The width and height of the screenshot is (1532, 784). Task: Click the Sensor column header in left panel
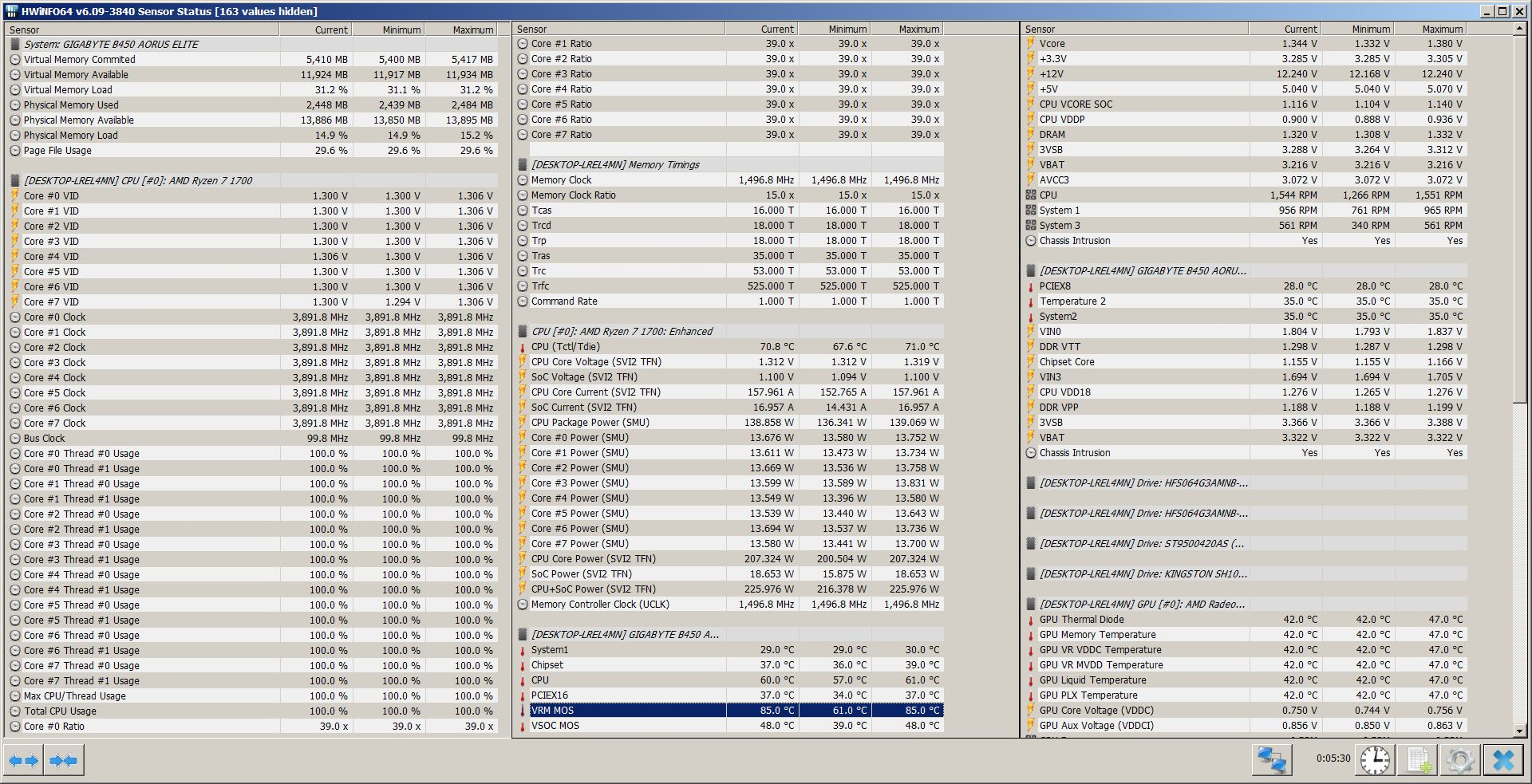pyautogui.click(x=142, y=30)
